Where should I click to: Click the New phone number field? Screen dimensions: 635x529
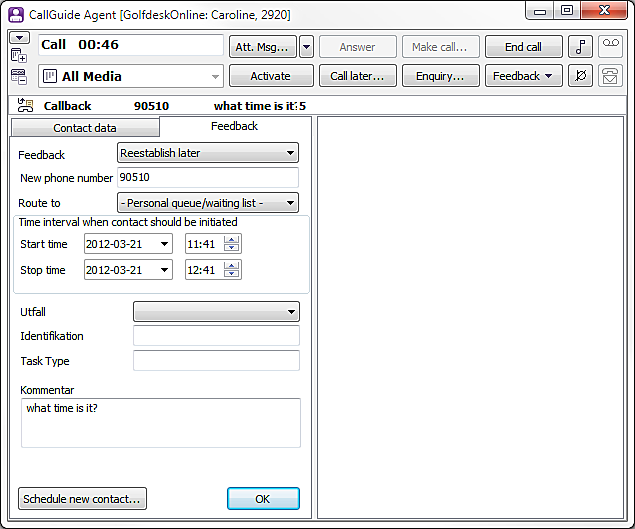[x=207, y=178]
